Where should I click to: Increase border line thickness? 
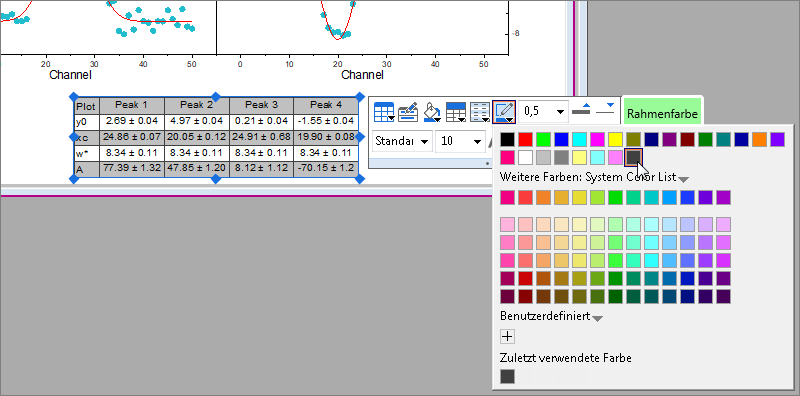[581, 109]
